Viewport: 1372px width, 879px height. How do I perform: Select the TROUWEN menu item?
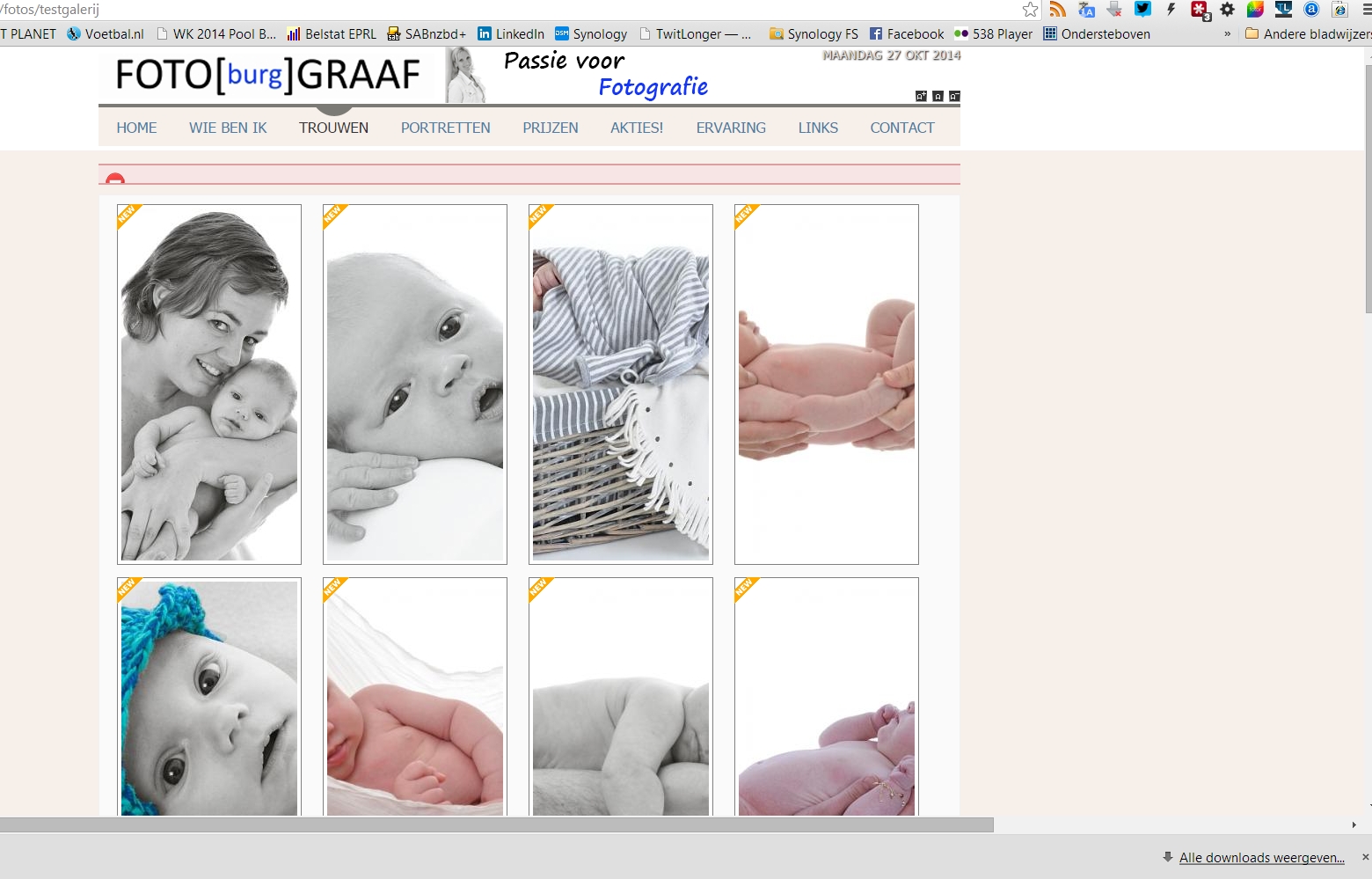coord(333,128)
